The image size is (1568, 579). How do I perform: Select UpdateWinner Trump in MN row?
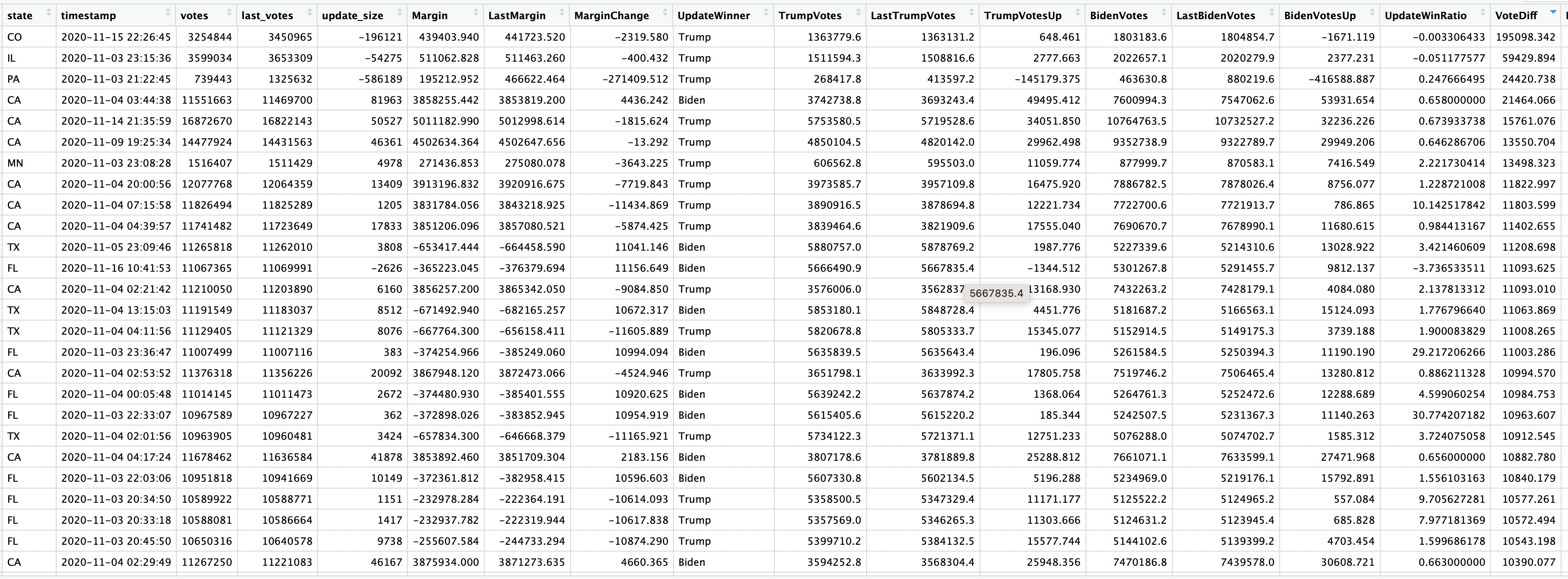pos(694,163)
